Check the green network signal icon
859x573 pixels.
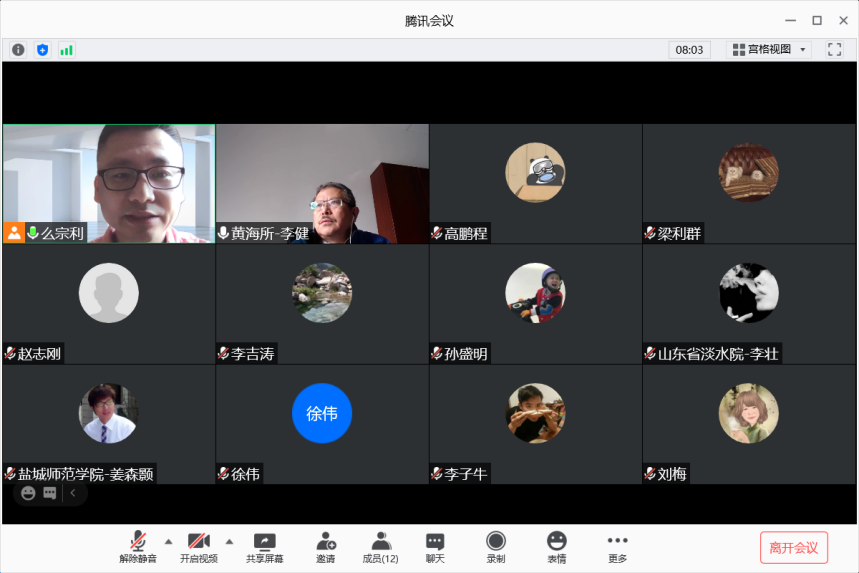pos(66,50)
